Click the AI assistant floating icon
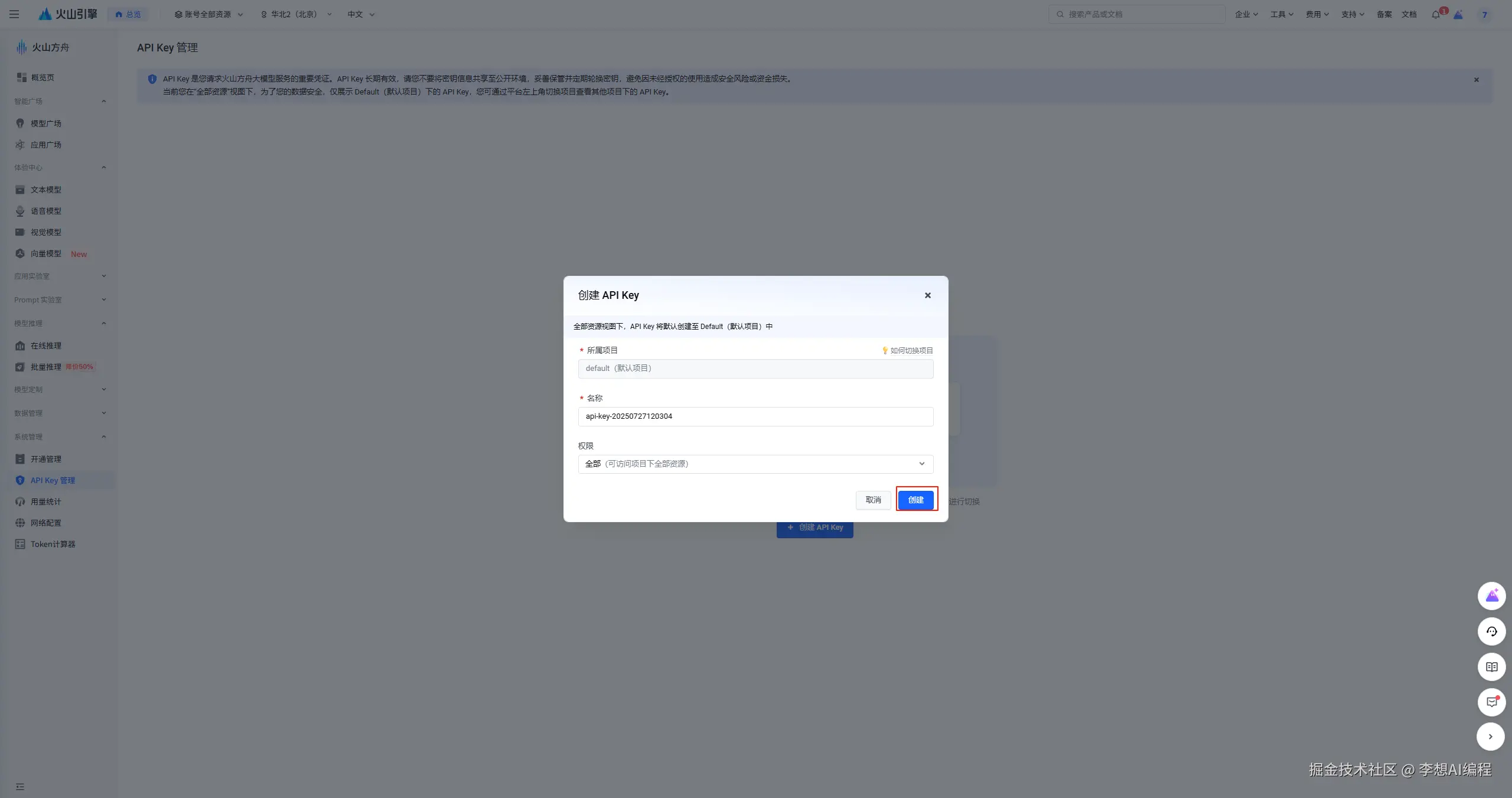The image size is (1512, 798). 1491,596
